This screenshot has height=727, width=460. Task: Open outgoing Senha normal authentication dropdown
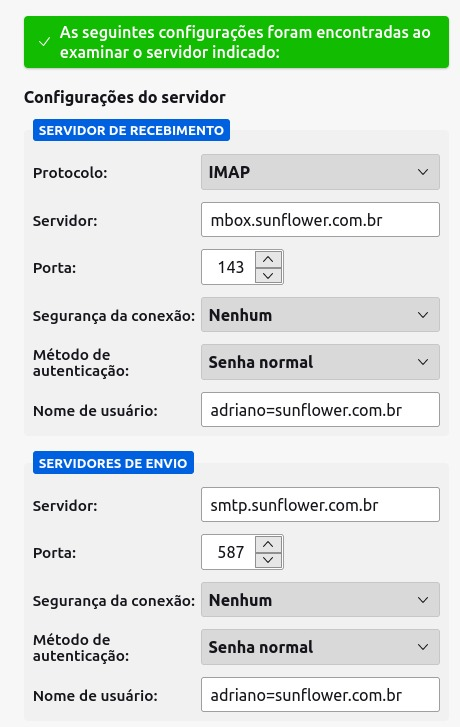[x=320, y=647]
